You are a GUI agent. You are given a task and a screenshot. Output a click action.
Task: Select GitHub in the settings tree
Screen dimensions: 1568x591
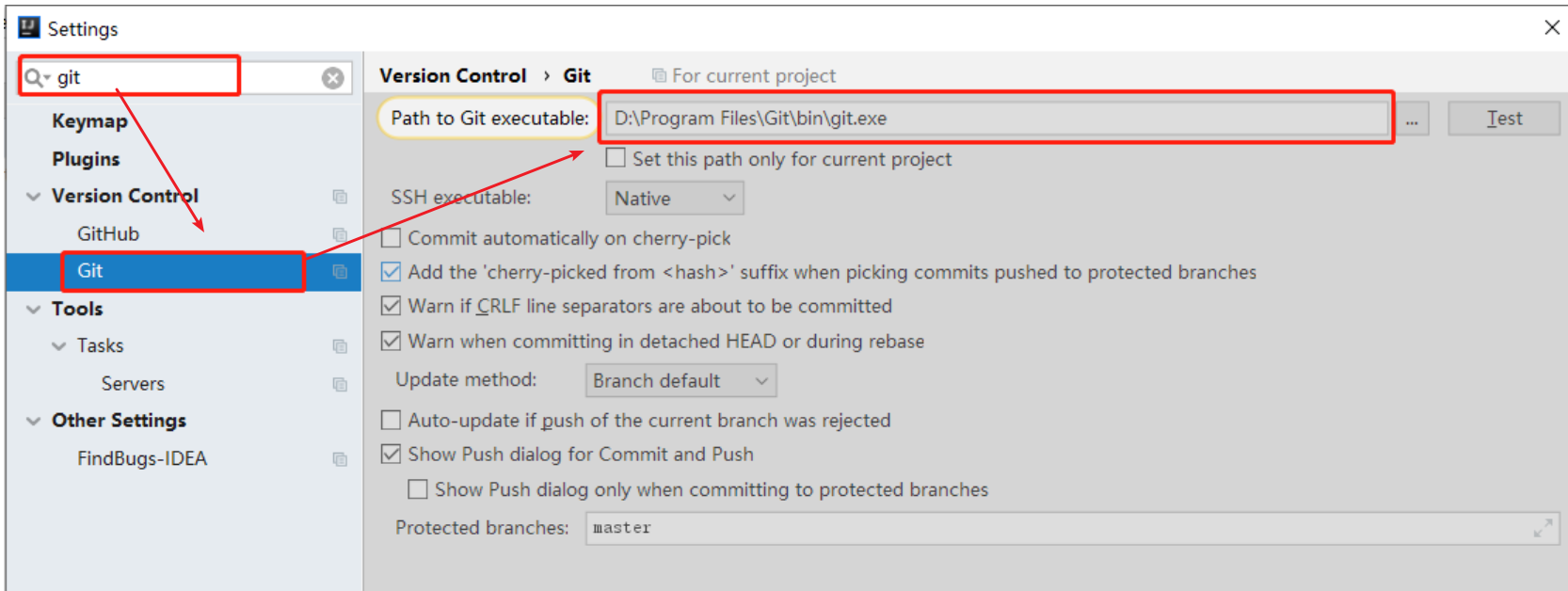pyautogui.click(x=108, y=233)
